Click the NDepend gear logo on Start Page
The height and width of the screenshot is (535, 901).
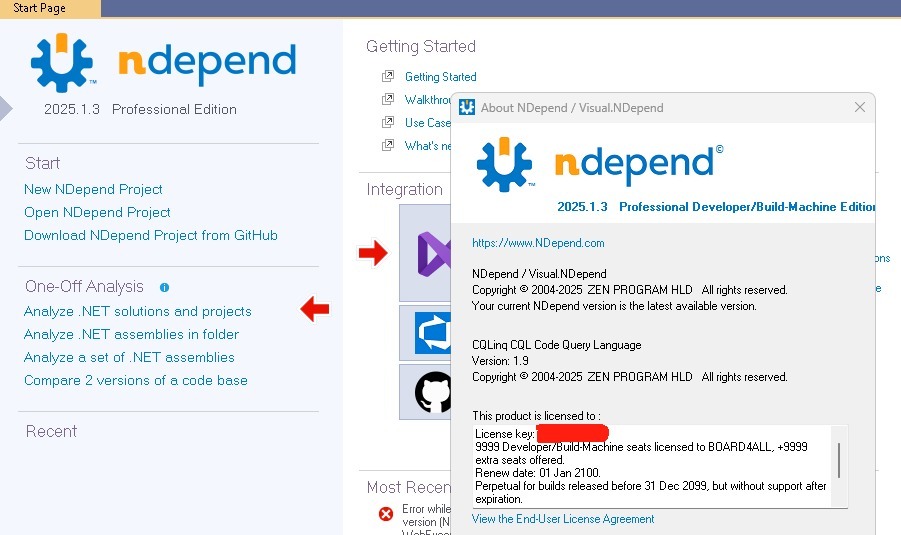click(62, 63)
